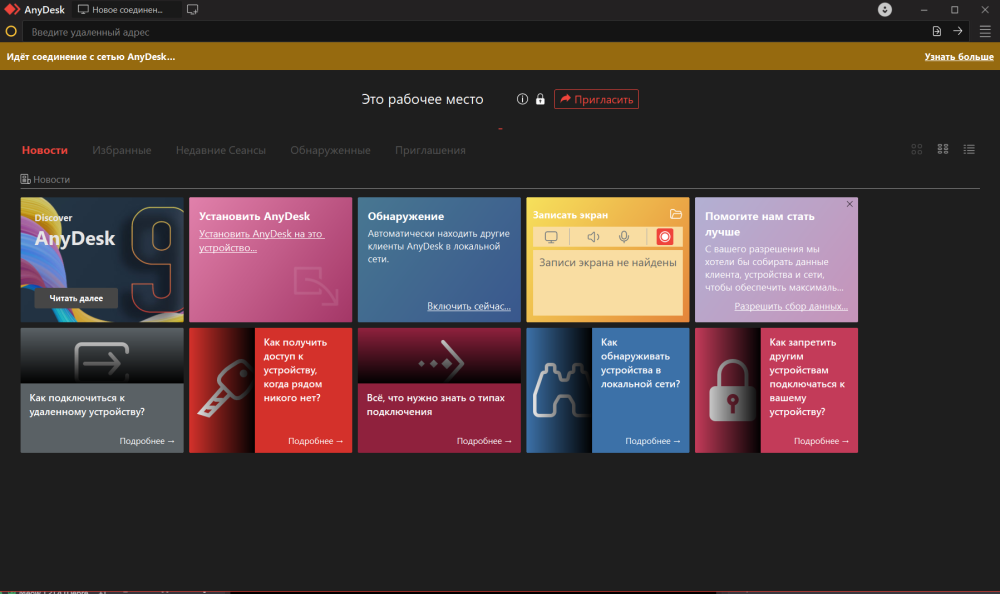Image resolution: width=1000 pixels, height=594 pixels.
Task: Open the 'Недавние Сеансы' tab
Action: tap(221, 150)
